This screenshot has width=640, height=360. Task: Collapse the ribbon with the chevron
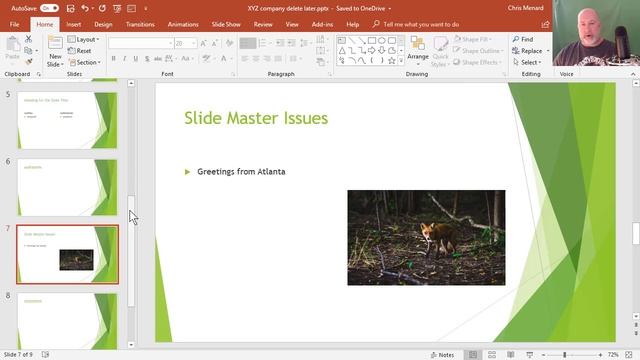pyautogui.click(x=633, y=74)
